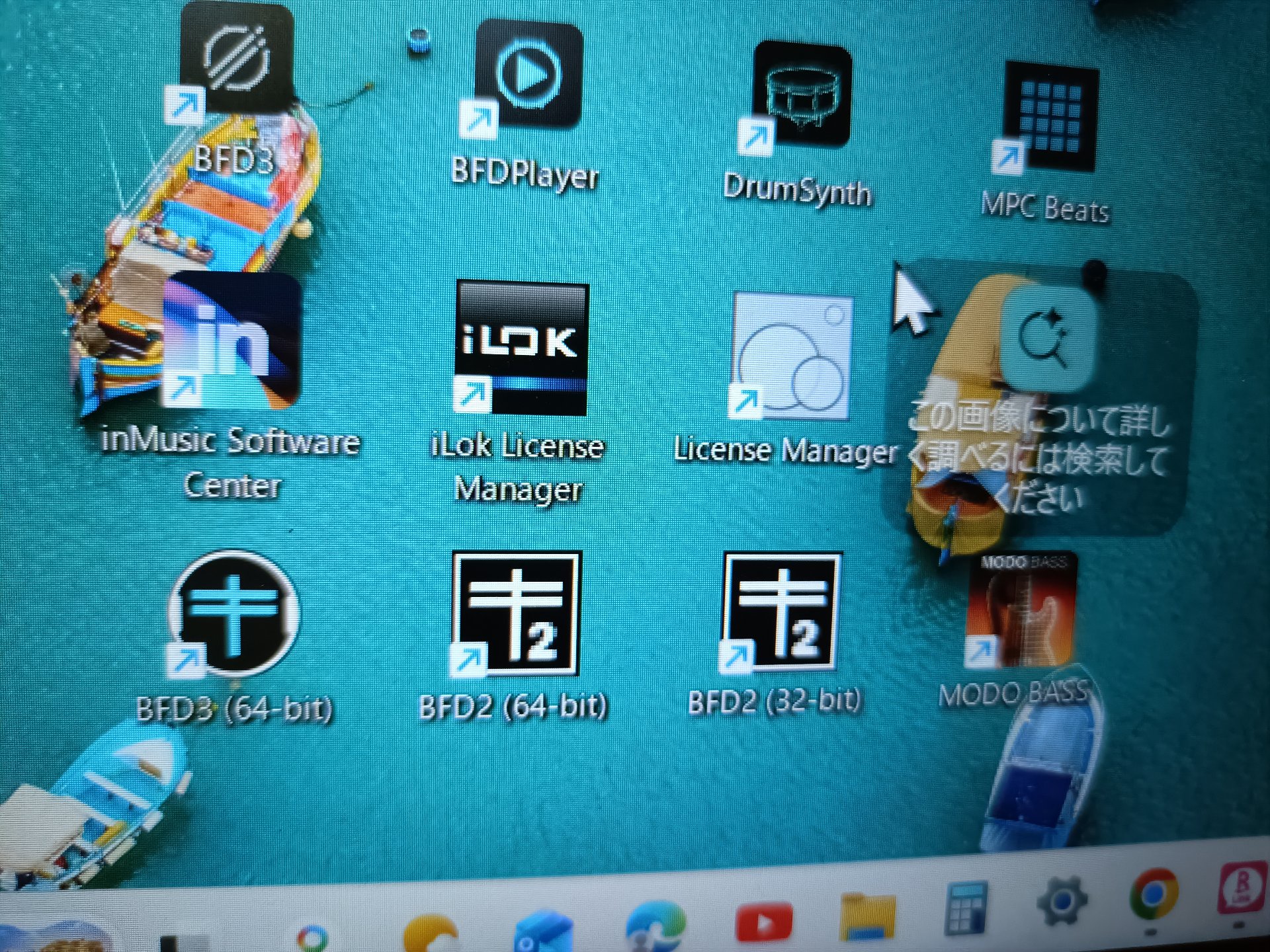Select the iLok License Manager icon
1270x952 pixels.
pyautogui.click(x=522, y=348)
